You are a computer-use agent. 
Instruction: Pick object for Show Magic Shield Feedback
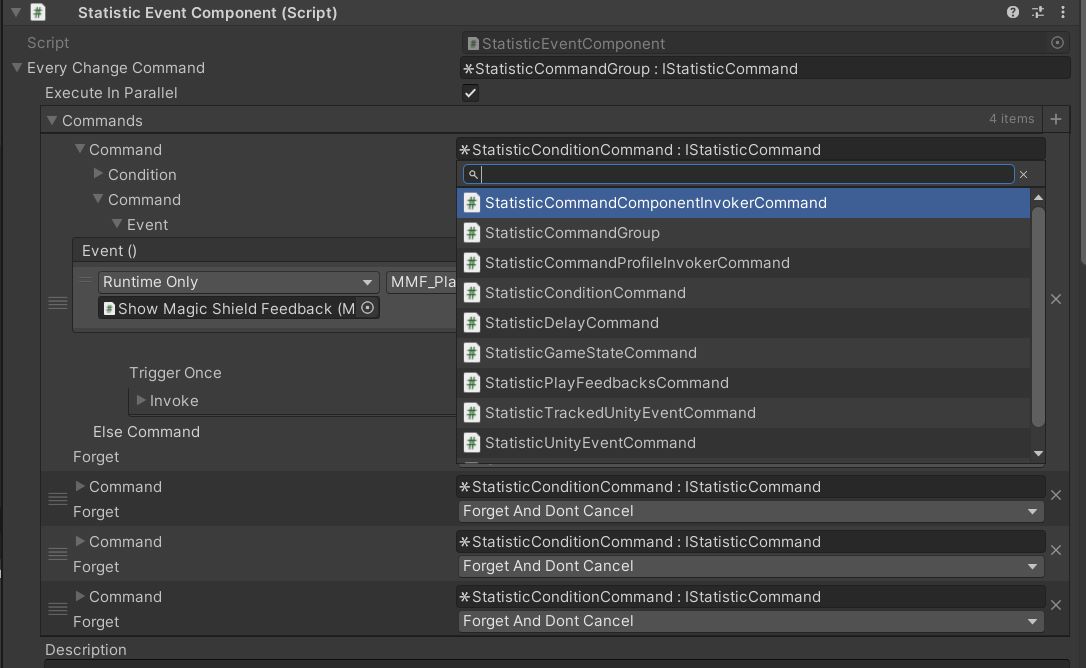[367, 308]
